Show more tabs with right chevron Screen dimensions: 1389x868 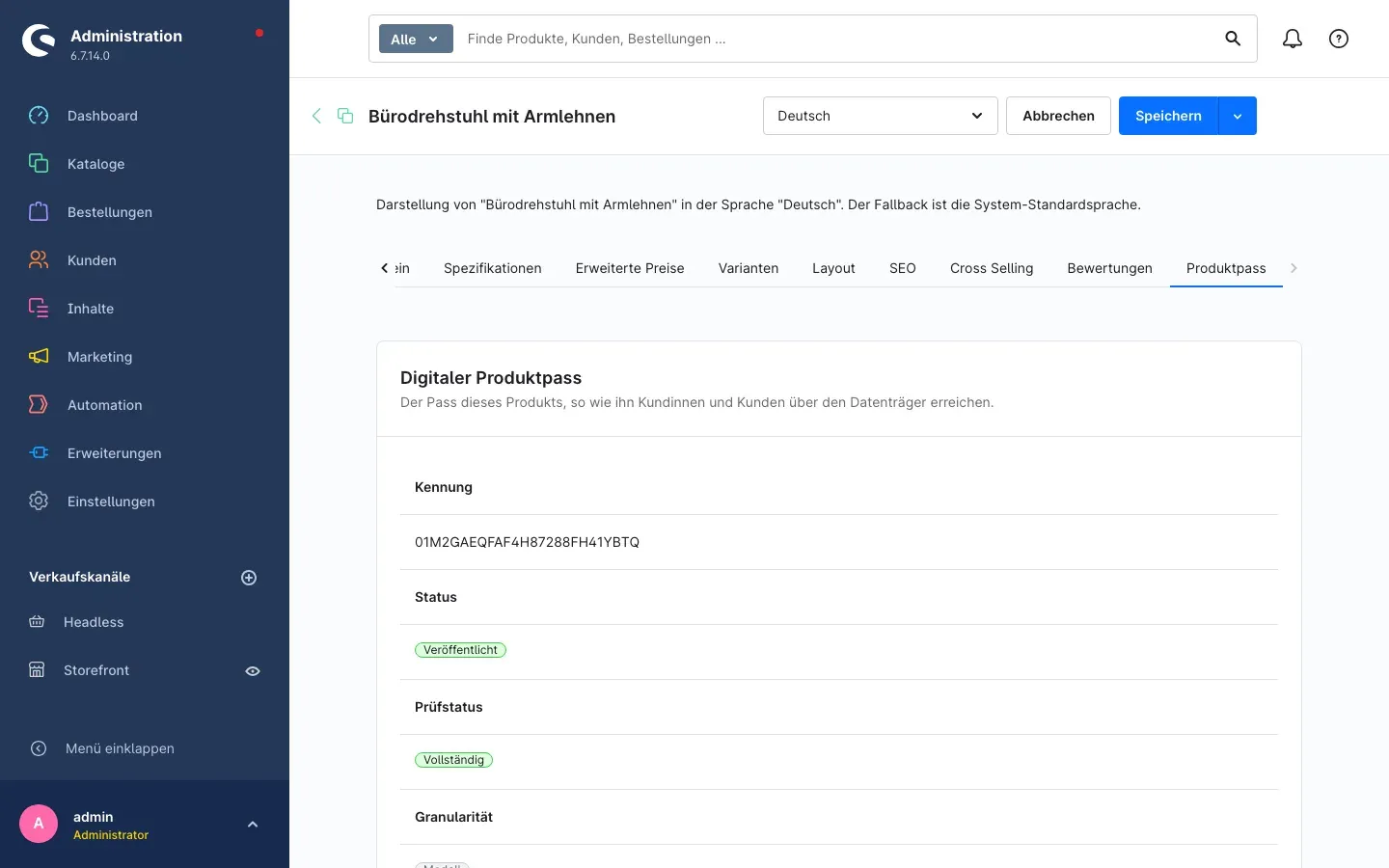pos(1294,268)
